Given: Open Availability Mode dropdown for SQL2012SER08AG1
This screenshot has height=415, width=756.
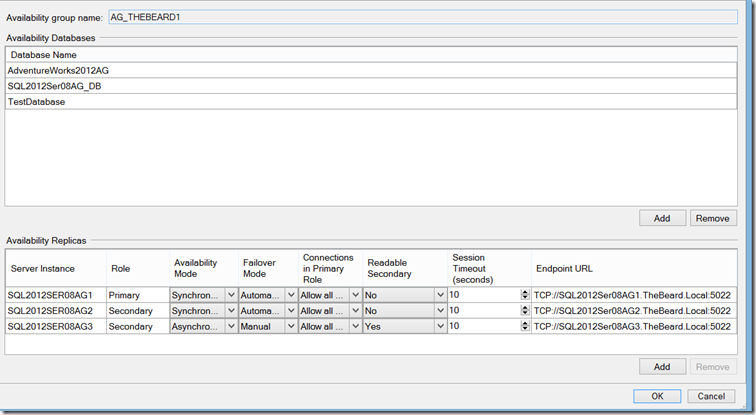Looking at the screenshot, I should (231, 295).
